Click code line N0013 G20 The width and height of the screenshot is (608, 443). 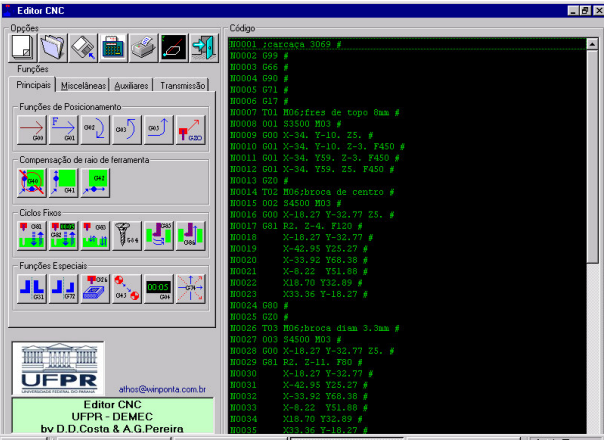pos(408,181)
